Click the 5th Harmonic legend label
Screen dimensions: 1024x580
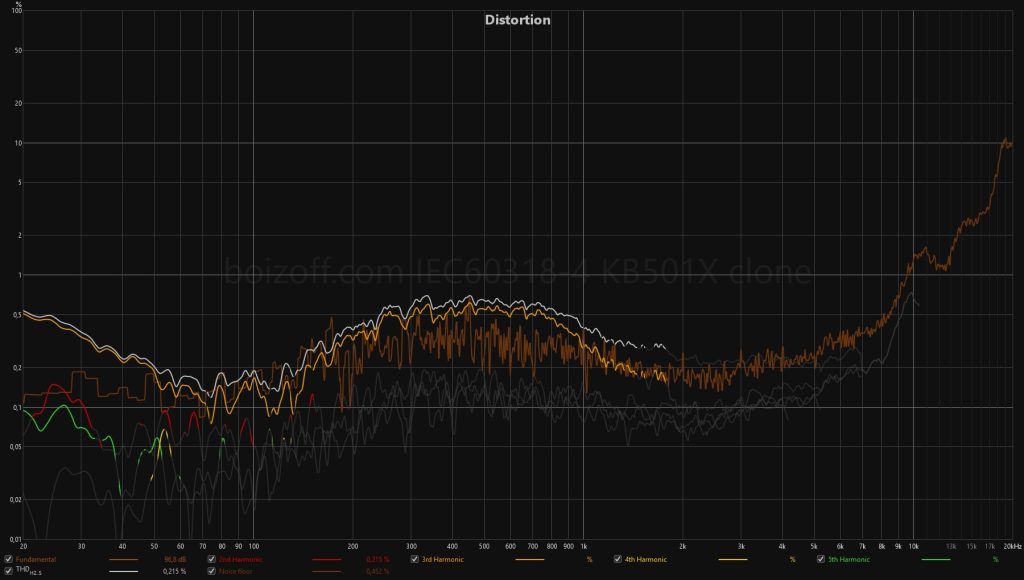point(849,560)
